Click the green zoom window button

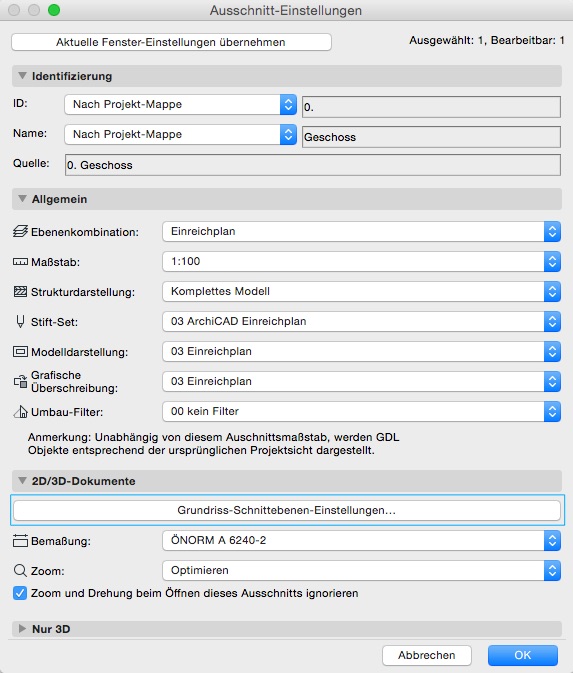[54, 10]
